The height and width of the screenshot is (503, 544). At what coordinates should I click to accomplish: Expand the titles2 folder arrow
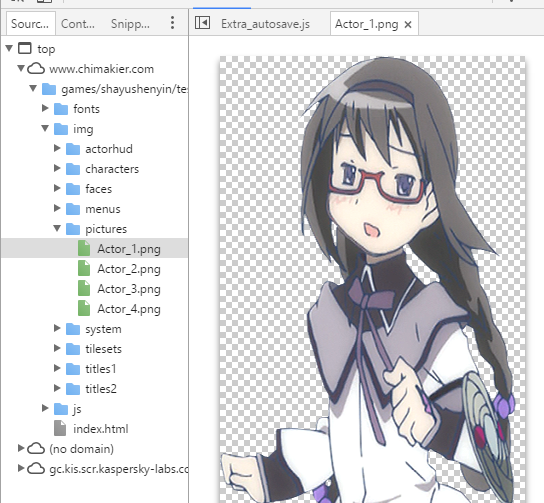coord(57,388)
